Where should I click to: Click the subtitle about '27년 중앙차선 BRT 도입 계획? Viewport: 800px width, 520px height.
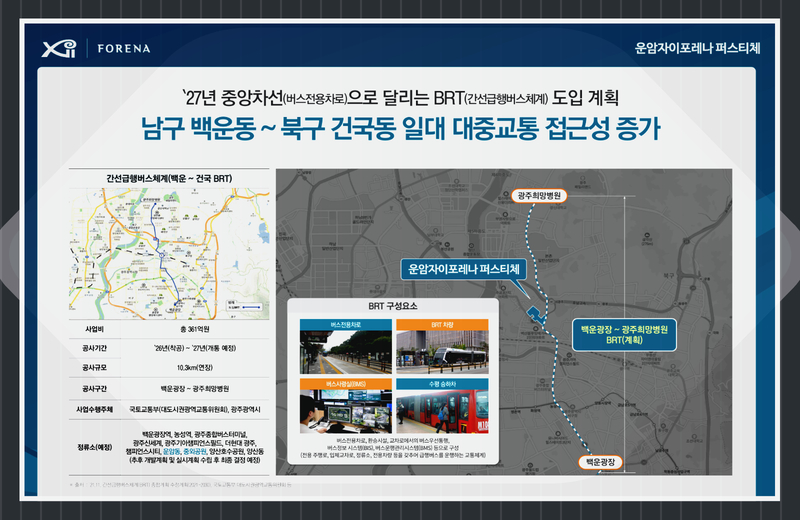point(401,97)
